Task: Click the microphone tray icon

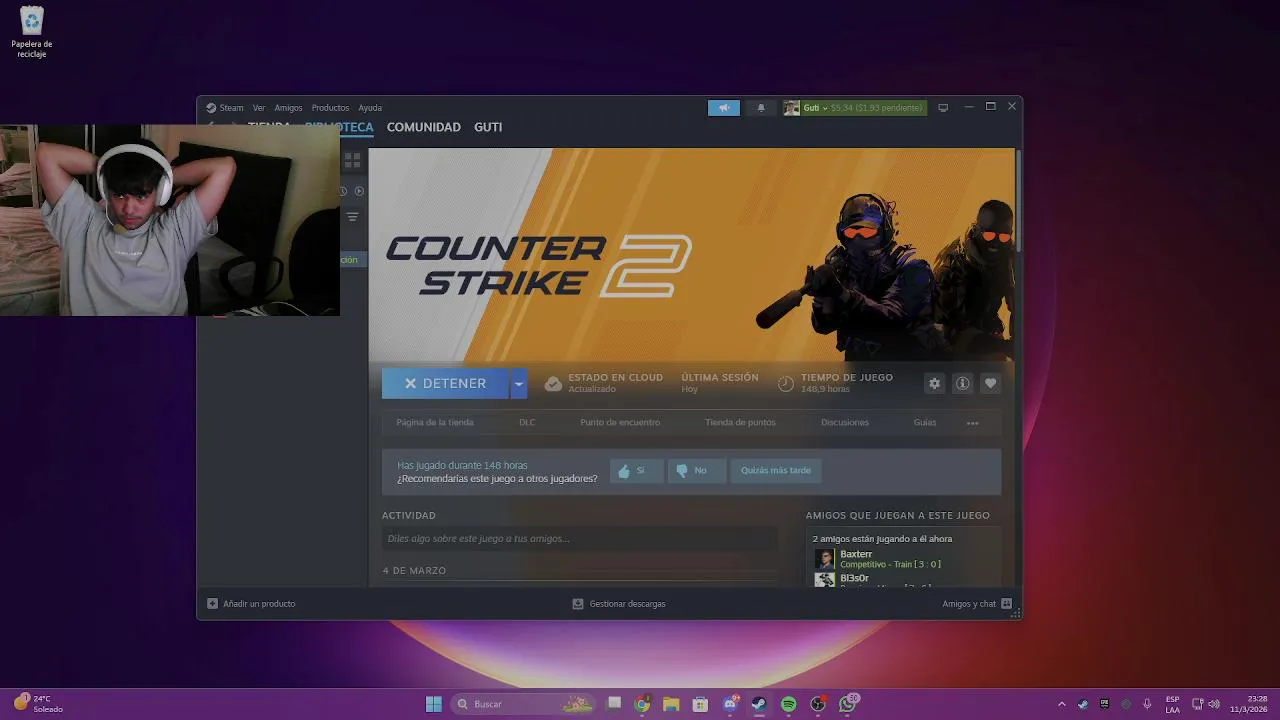Action: click(1147, 704)
